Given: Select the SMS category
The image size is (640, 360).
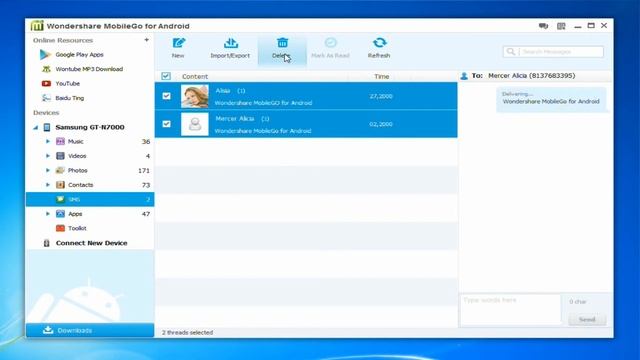Looking at the screenshot, I should [x=90, y=199].
